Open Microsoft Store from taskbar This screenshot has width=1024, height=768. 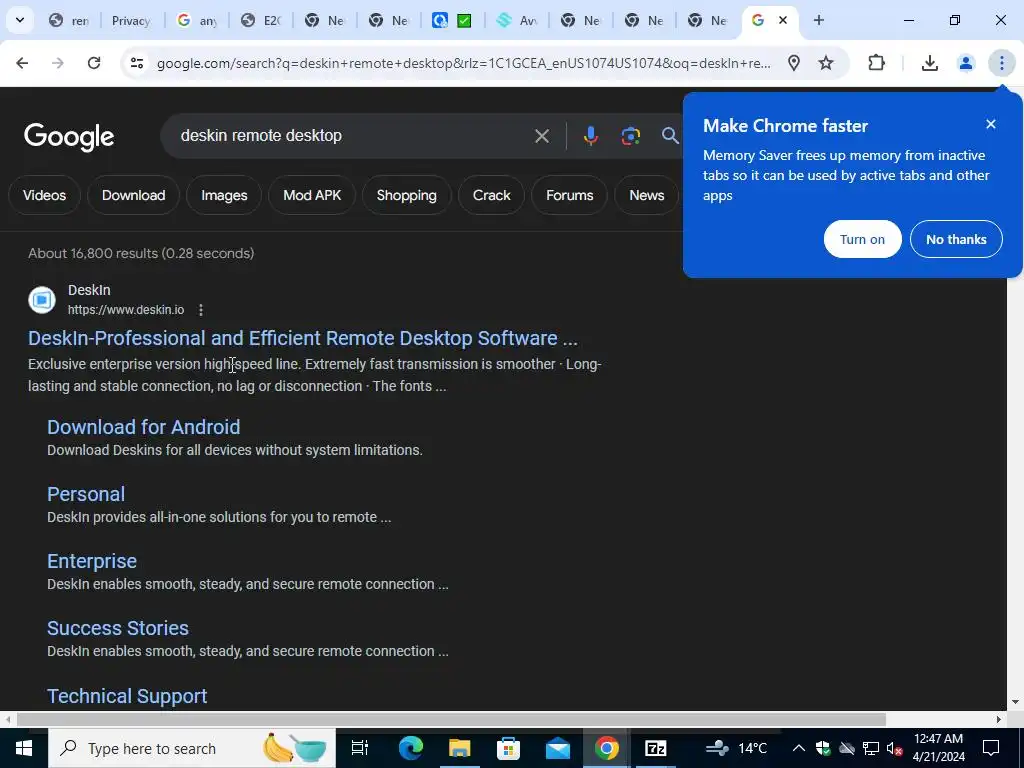(509, 748)
